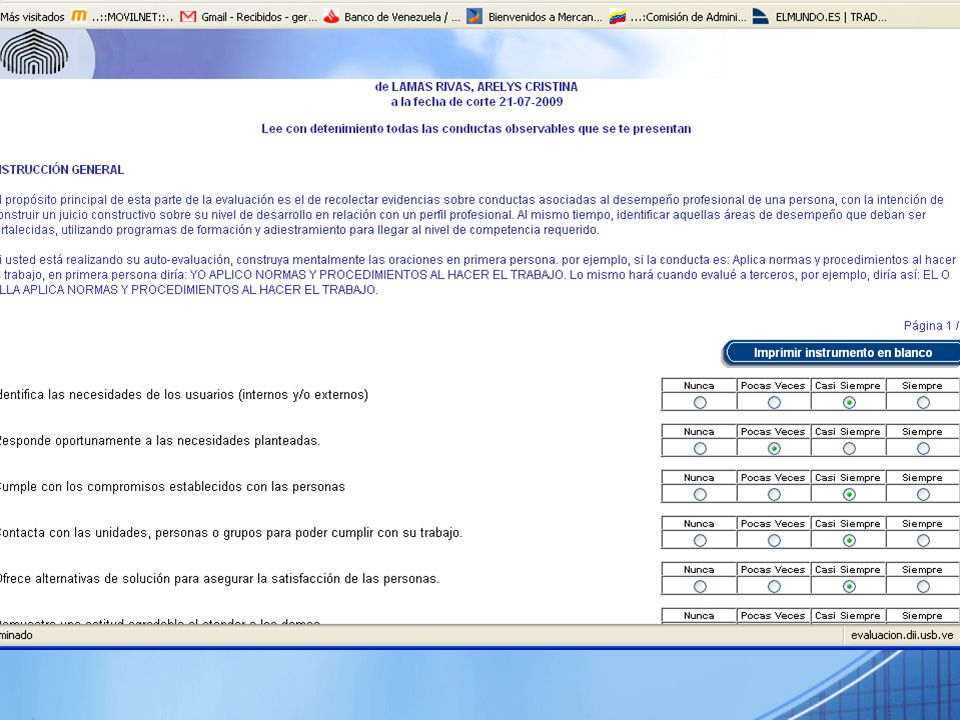Select Nunca for Identifica las necesidades
960x720 pixels.
pos(700,402)
